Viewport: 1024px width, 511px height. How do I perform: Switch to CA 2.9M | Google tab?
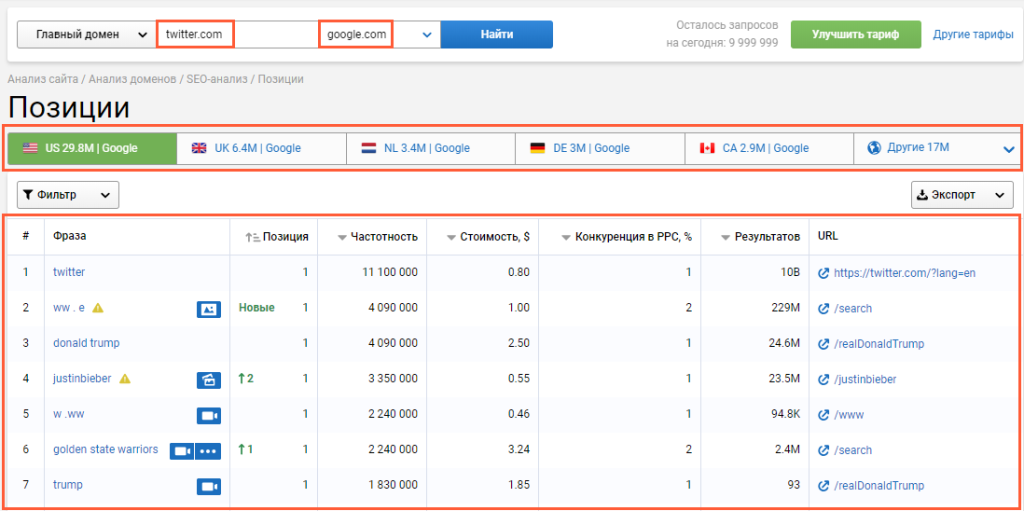coord(769,148)
